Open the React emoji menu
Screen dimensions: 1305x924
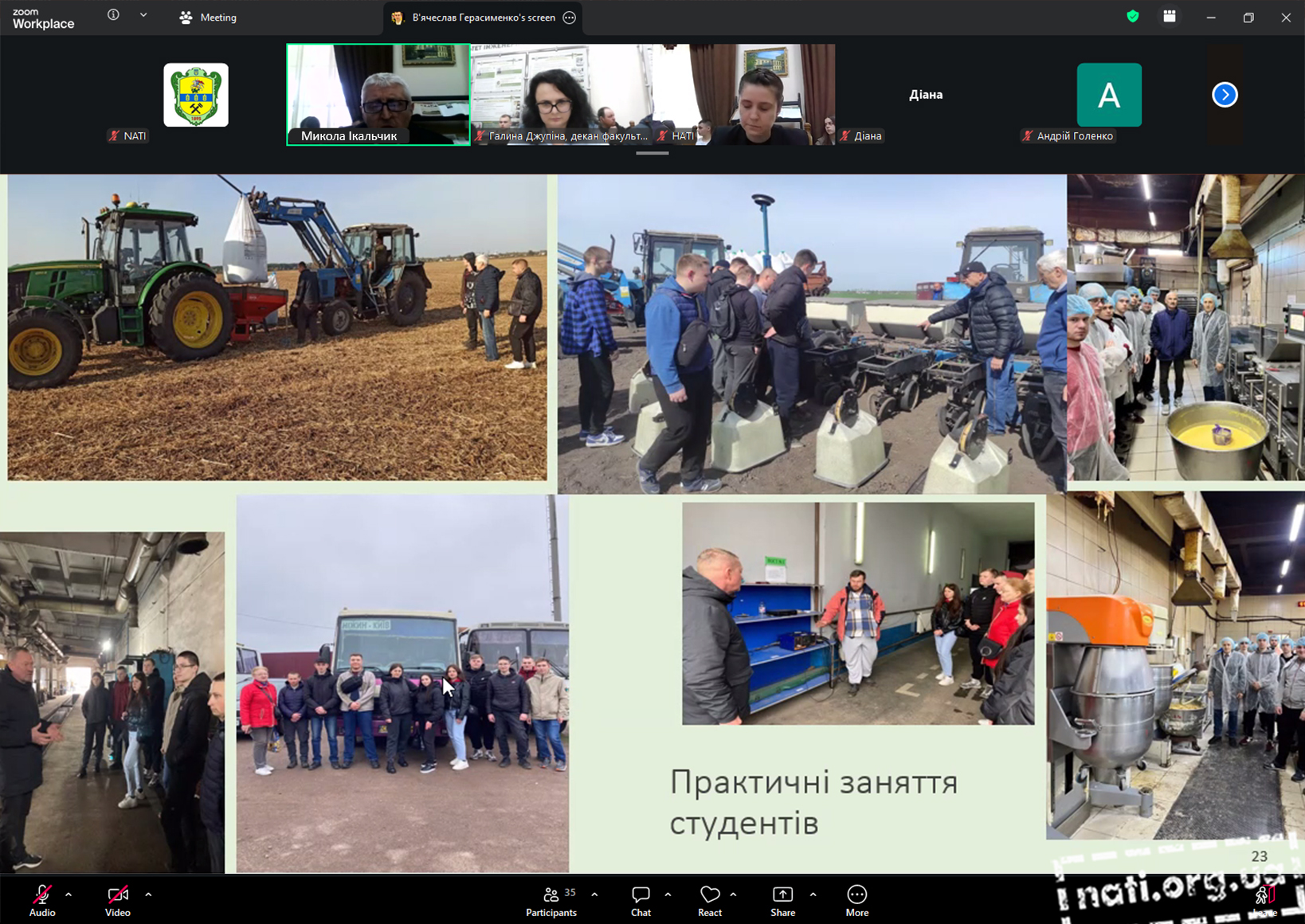(709, 900)
